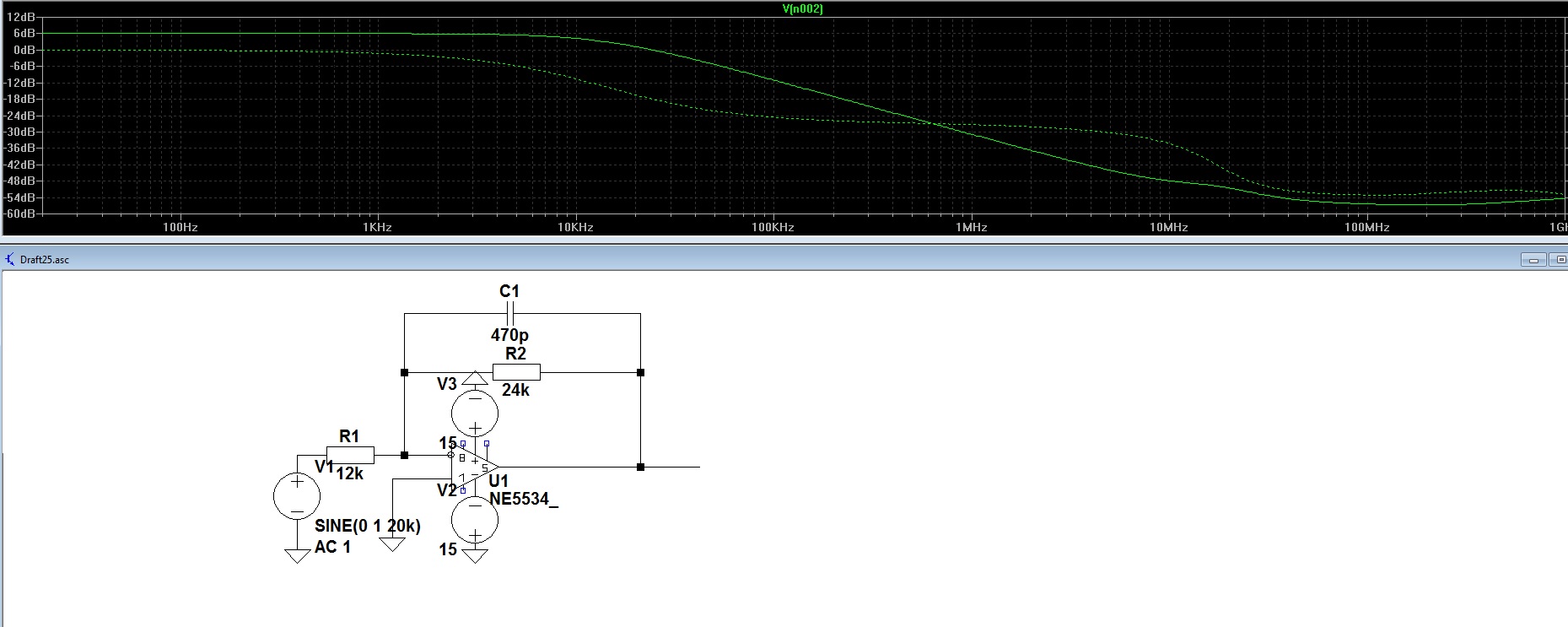Click the 24k resistor value
The width and height of the screenshot is (1568, 627).
click(515, 390)
